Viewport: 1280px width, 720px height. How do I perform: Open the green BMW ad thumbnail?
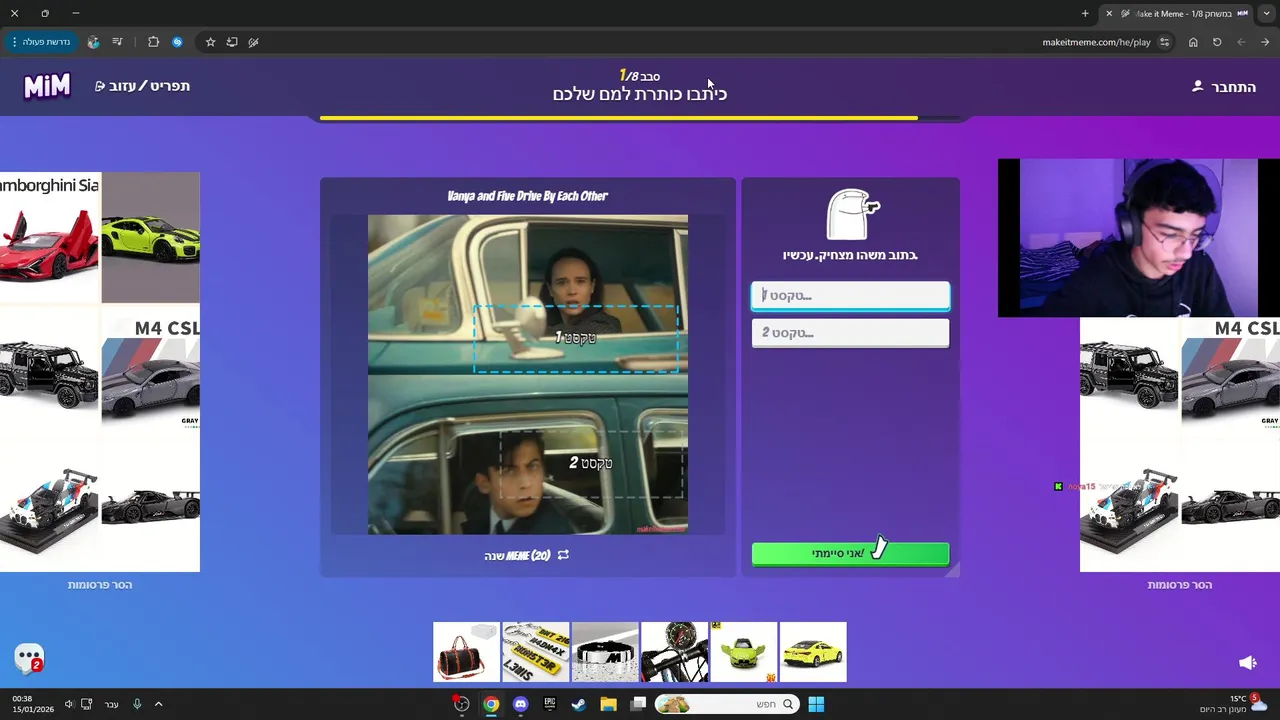tap(744, 652)
